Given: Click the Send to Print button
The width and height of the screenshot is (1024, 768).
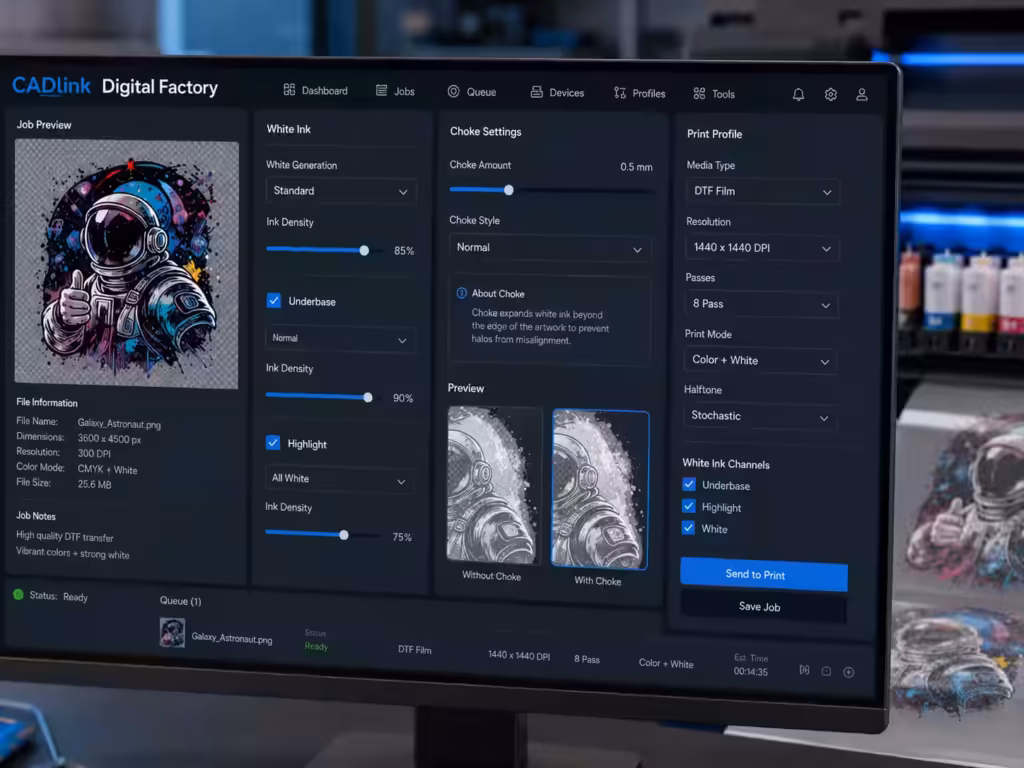Looking at the screenshot, I should coord(763,574).
